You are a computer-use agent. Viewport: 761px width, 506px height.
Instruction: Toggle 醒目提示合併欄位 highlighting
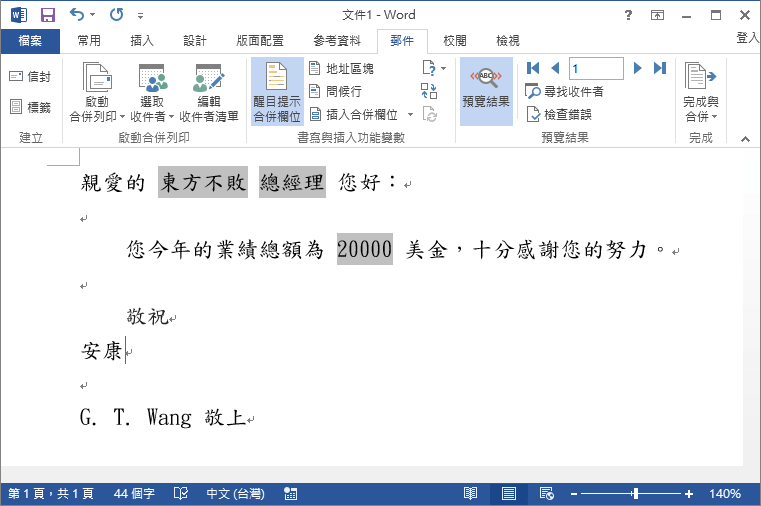coord(277,92)
